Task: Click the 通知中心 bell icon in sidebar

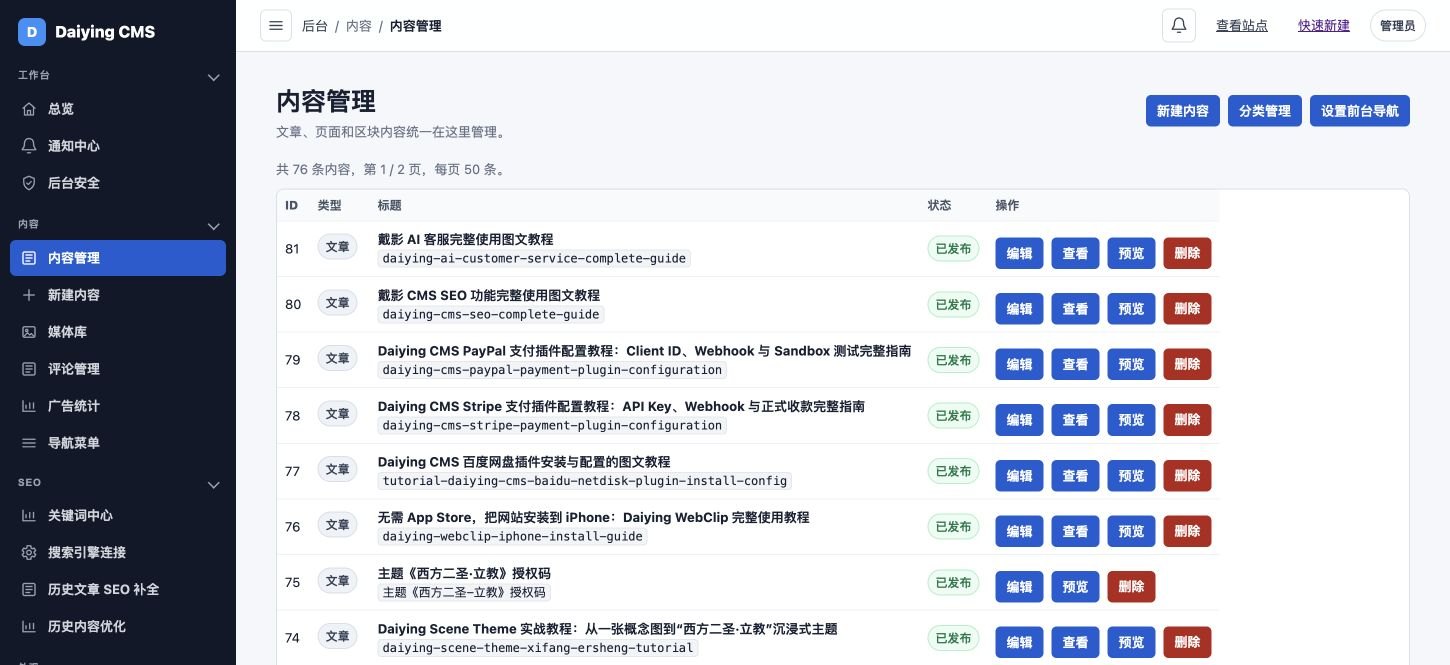Action: coord(29,145)
